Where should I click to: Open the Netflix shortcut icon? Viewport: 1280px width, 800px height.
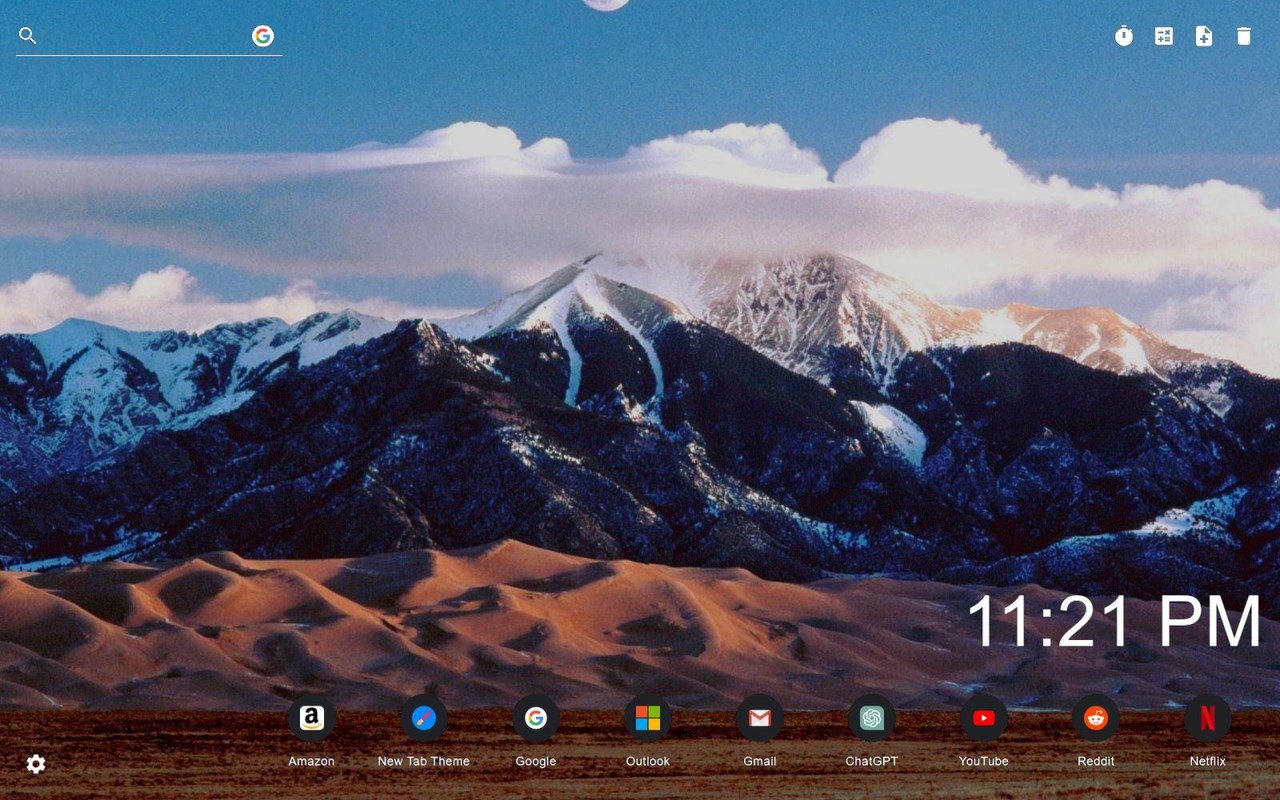coord(1208,718)
